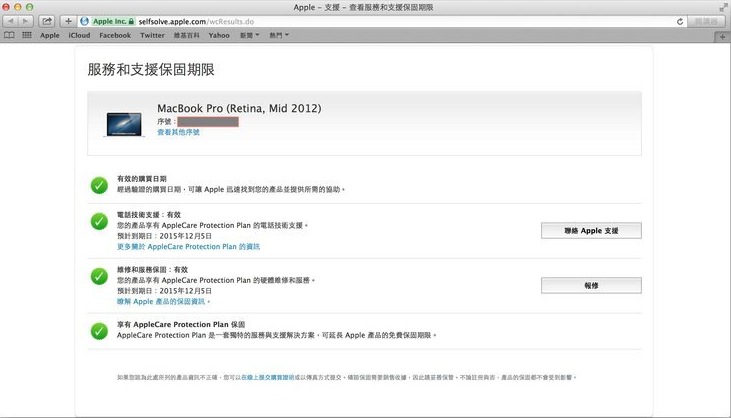The width and height of the screenshot is (731, 418).
Task: Open the Reader button (閱讀器)
Action: pyautogui.click(x=707, y=21)
